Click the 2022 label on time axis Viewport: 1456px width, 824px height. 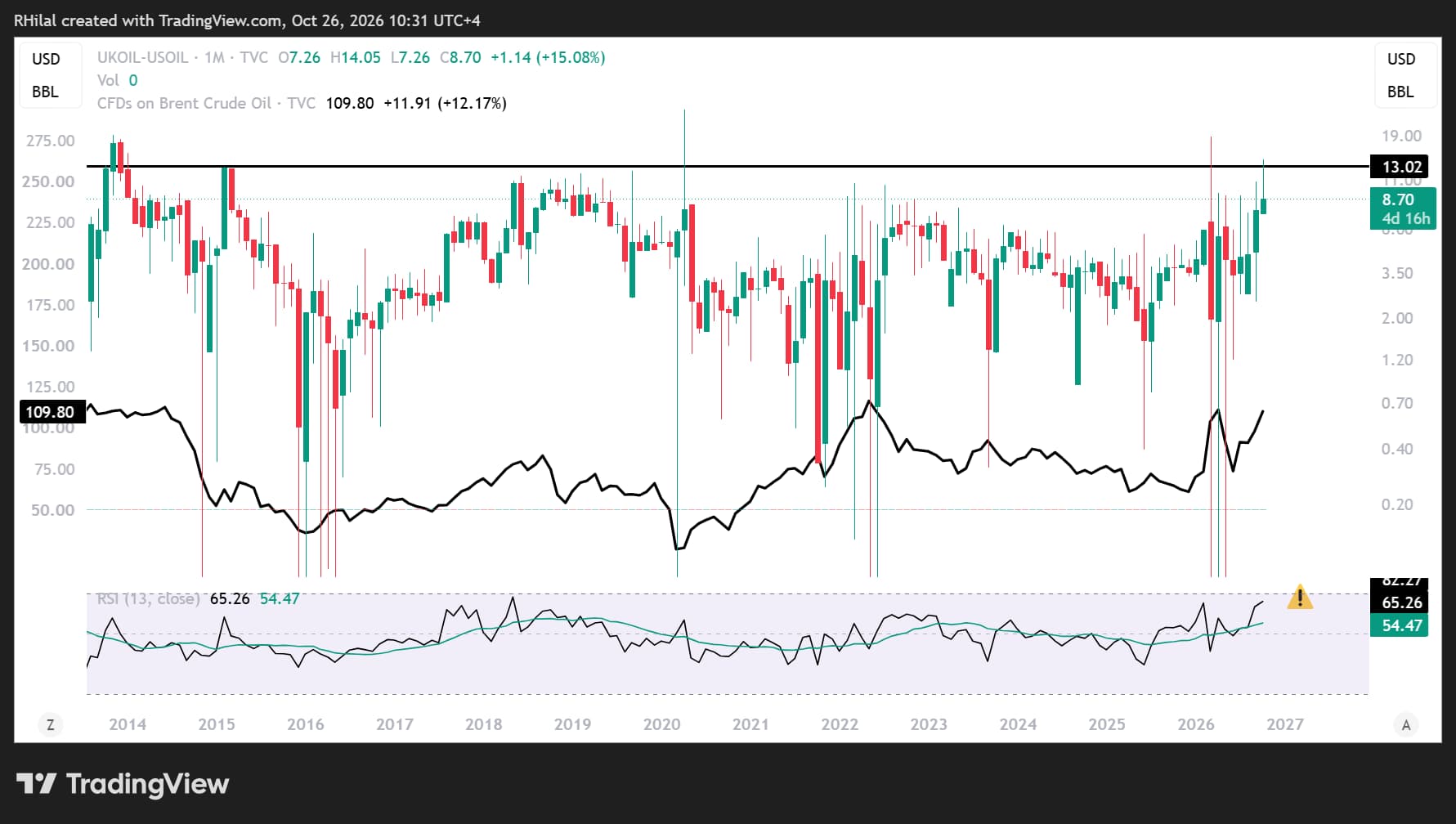pos(840,724)
